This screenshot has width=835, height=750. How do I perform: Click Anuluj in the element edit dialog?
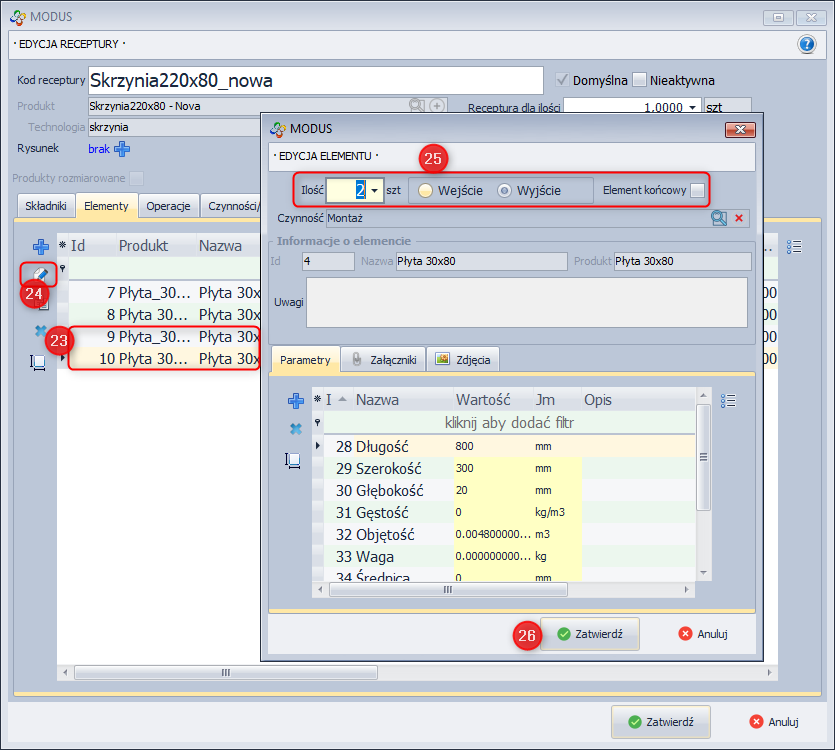[702, 633]
